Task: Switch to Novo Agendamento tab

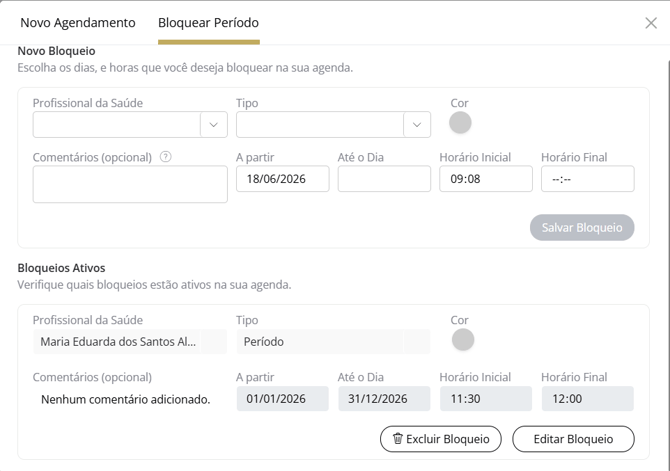Action: tap(78, 23)
